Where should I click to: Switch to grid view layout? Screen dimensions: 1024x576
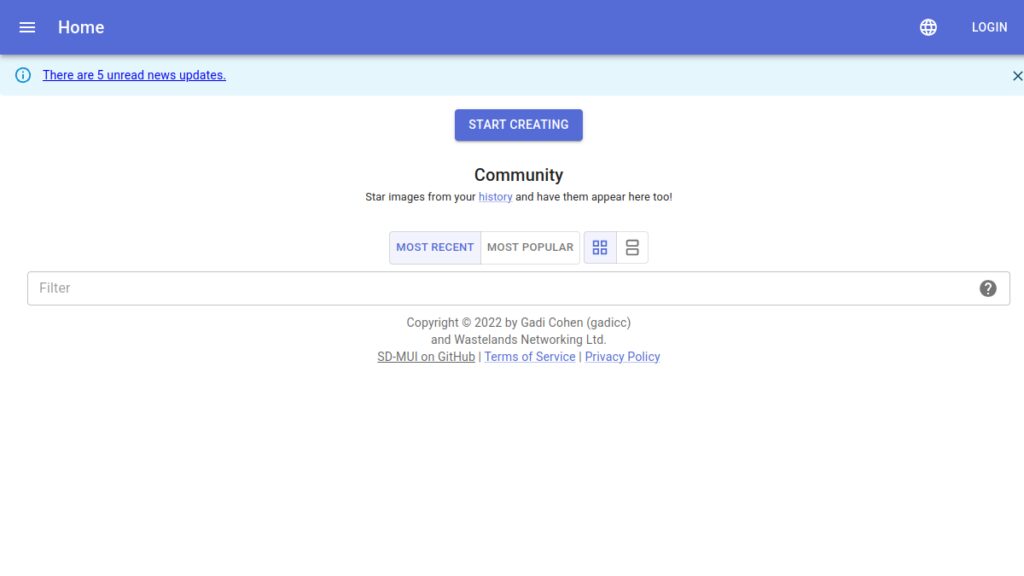coord(600,248)
